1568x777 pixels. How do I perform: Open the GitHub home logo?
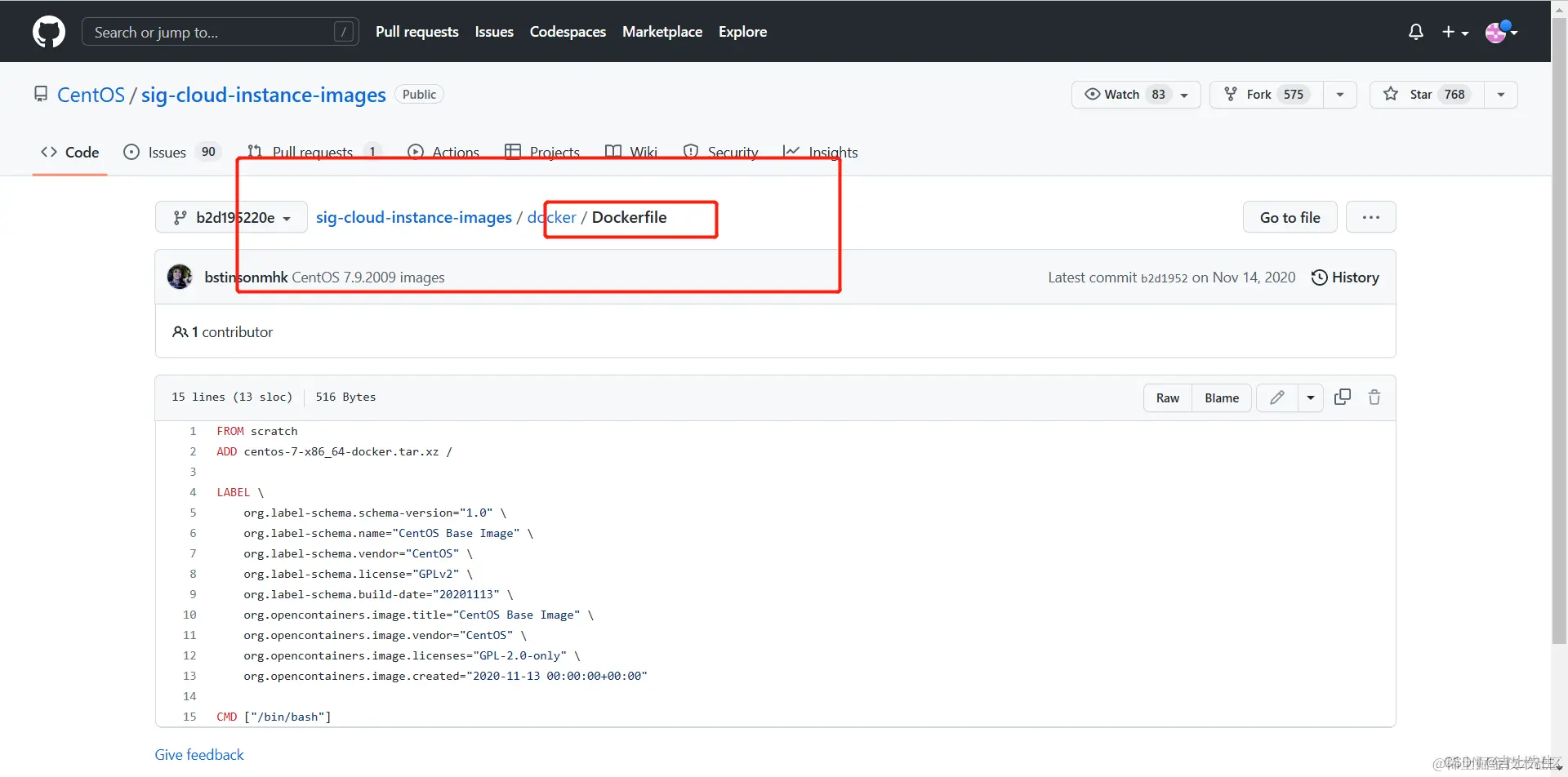49,32
